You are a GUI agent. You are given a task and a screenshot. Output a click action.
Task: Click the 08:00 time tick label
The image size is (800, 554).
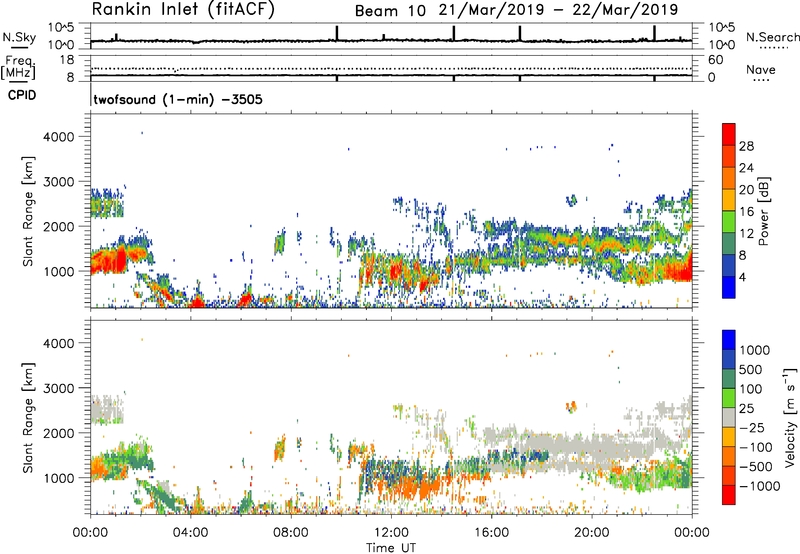(x=291, y=533)
